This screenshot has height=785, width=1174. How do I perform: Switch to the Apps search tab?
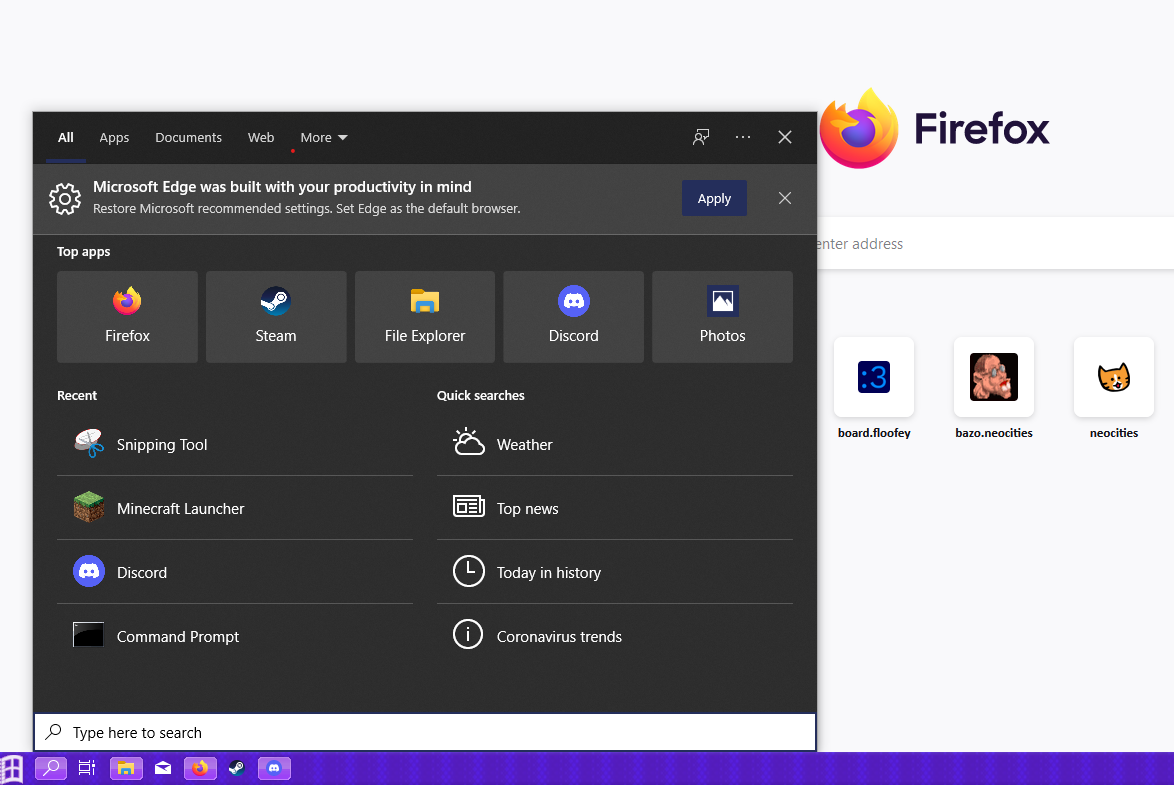click(115, 137)
